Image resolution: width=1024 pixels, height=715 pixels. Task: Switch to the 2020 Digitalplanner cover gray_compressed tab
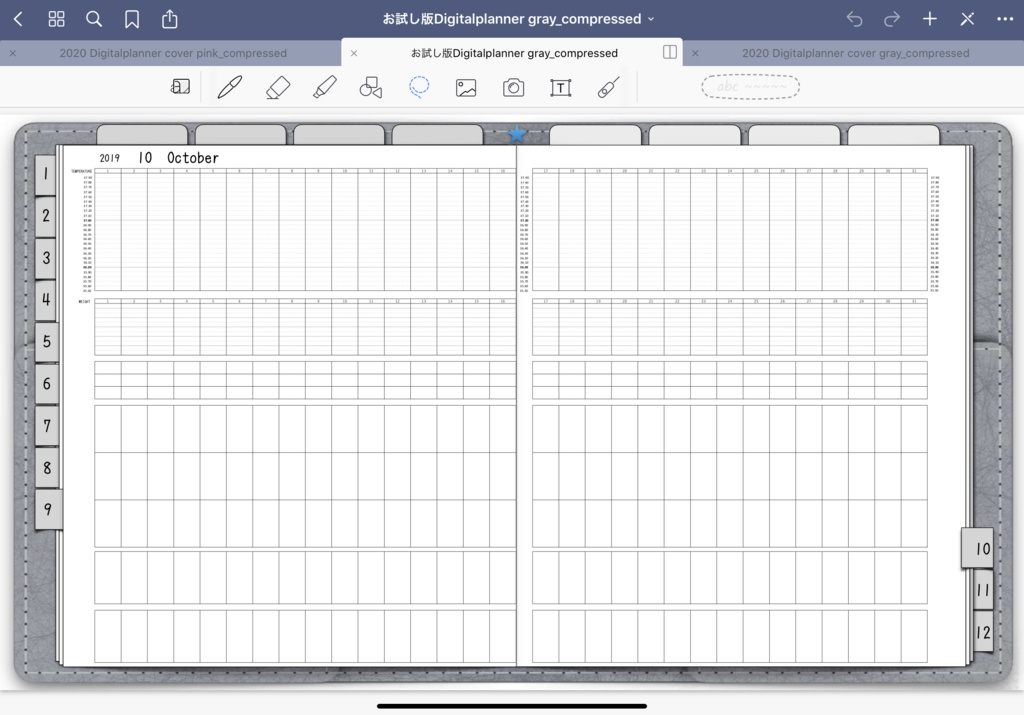pos(855,52)
